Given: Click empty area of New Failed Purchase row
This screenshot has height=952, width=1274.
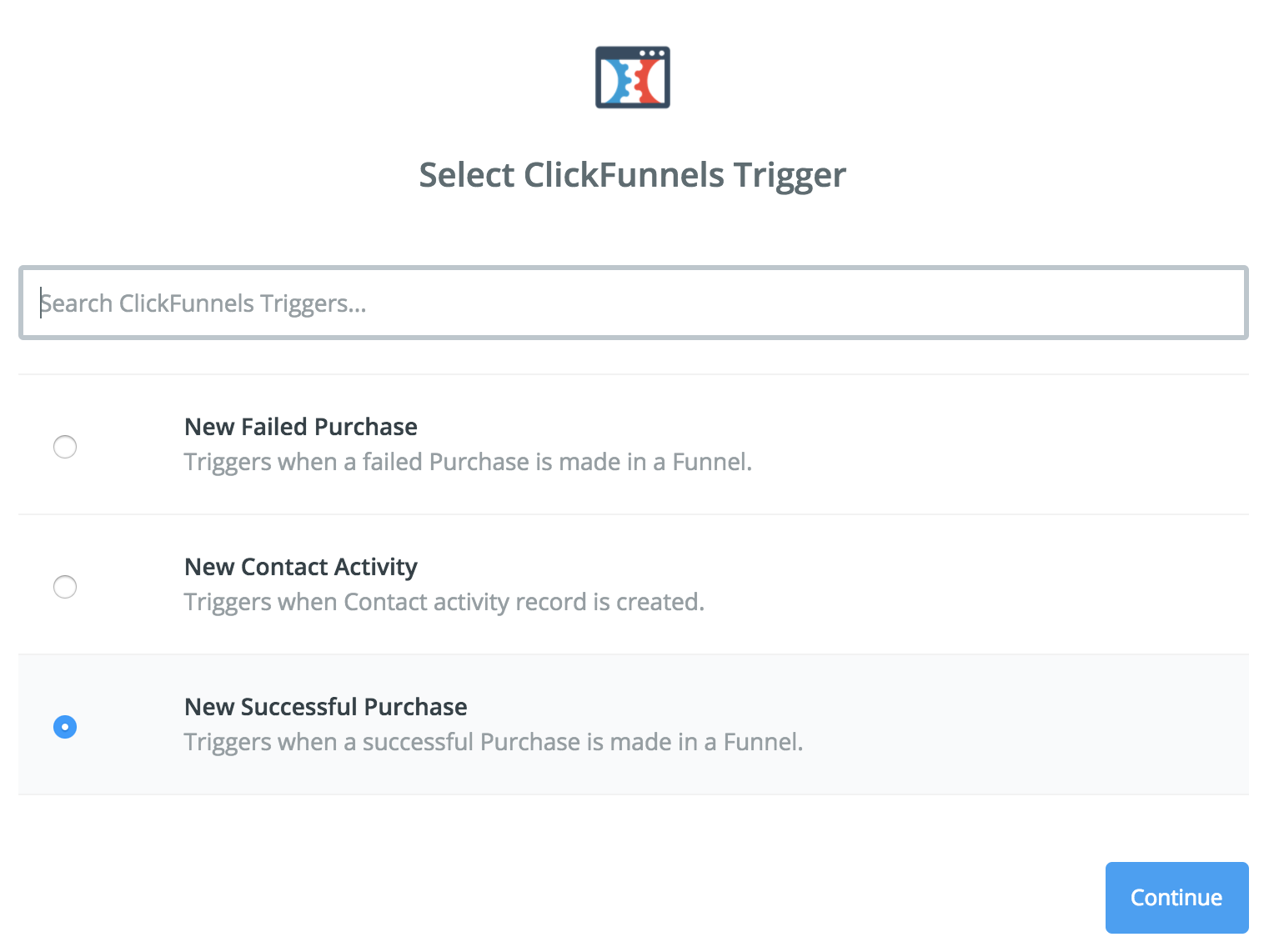Looking at the screenshot, I should tap(1001, 444).
